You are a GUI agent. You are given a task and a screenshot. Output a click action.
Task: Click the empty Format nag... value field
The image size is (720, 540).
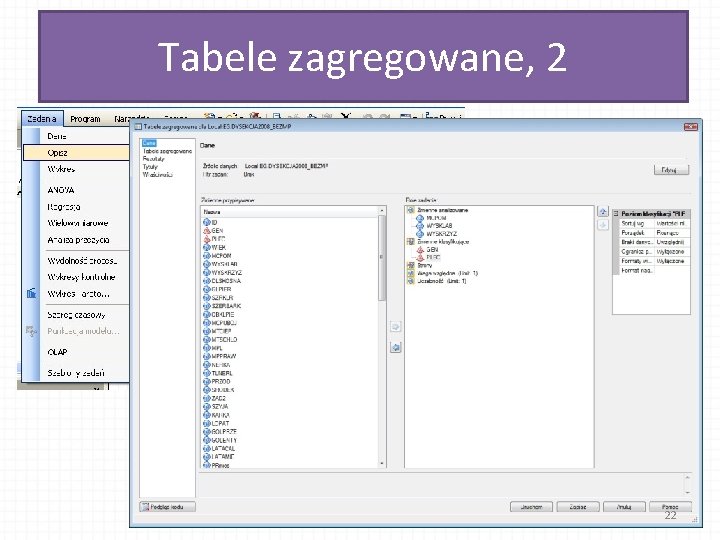(x=672, y=270)
